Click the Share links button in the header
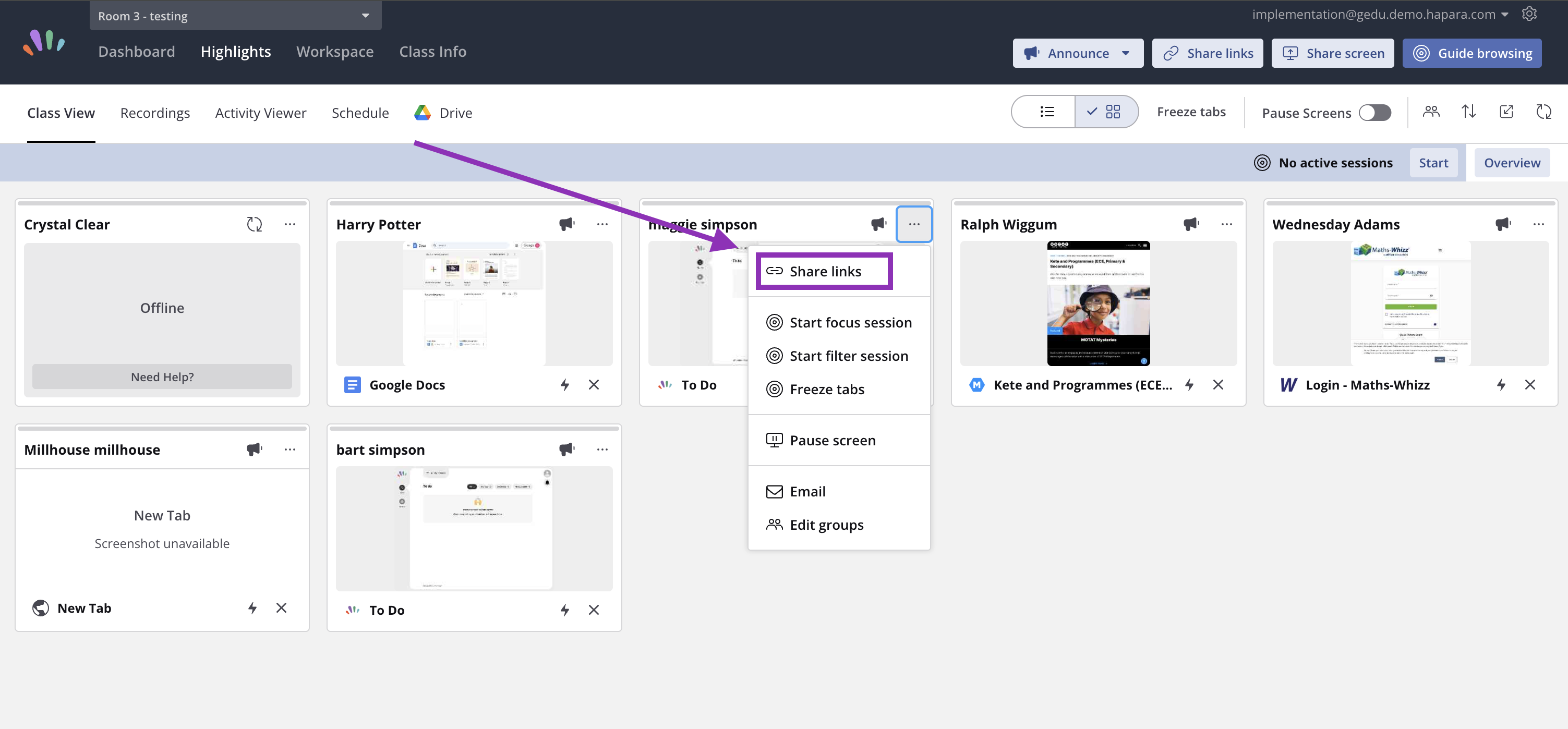This screenshot has height=729, width=1568. coord(1207,53)
